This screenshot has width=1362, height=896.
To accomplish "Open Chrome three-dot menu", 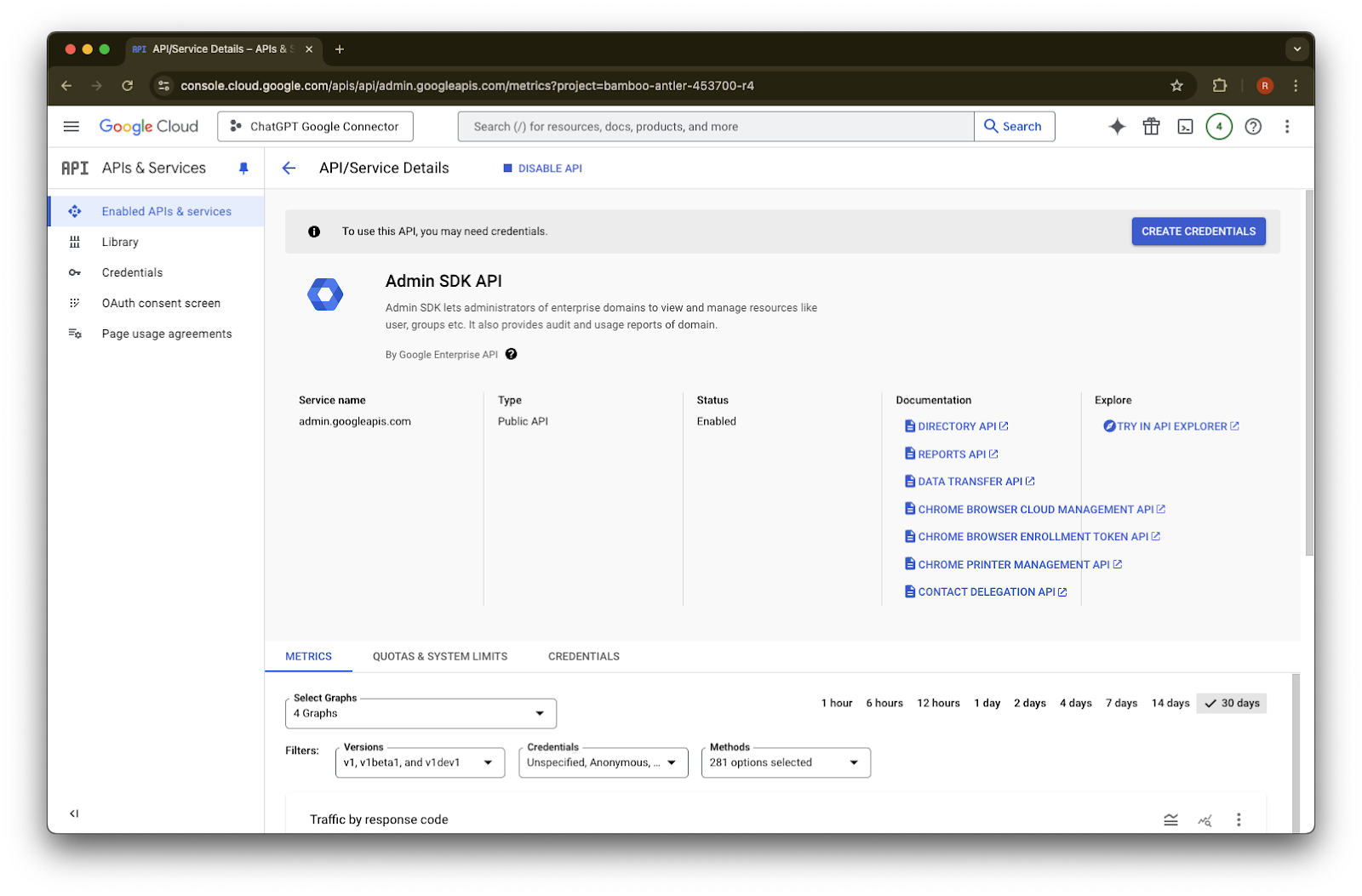I will click(1296, 85).
